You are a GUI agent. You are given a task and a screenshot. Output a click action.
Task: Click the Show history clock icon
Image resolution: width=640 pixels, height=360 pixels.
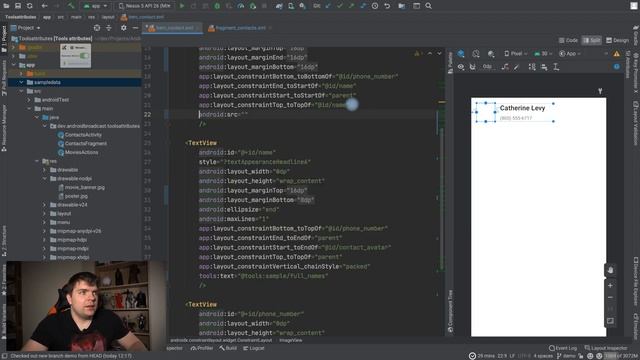point(375,6)
